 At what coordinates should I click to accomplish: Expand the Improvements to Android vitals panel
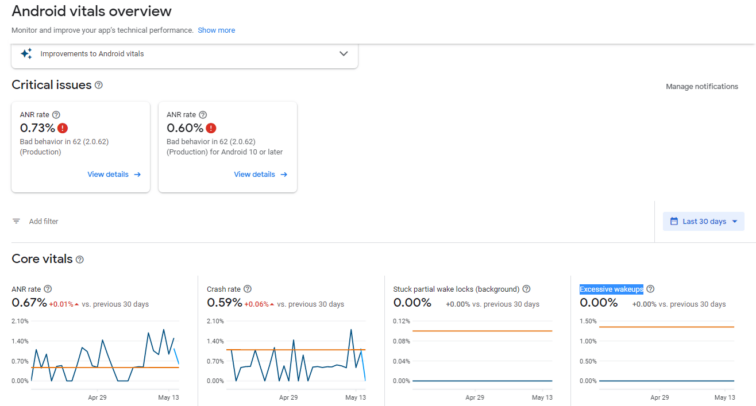343,54
